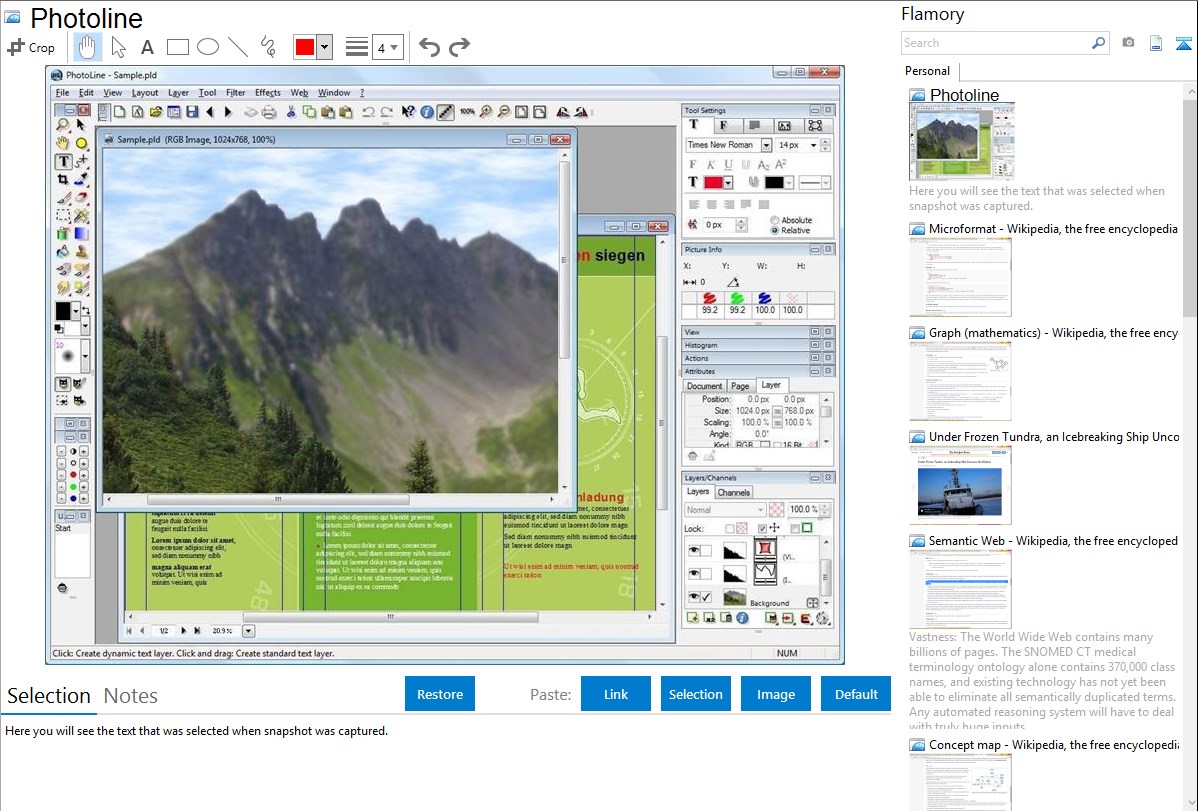
Task: Click the new layer icon in Layers panel
Action: pos(693,618)
